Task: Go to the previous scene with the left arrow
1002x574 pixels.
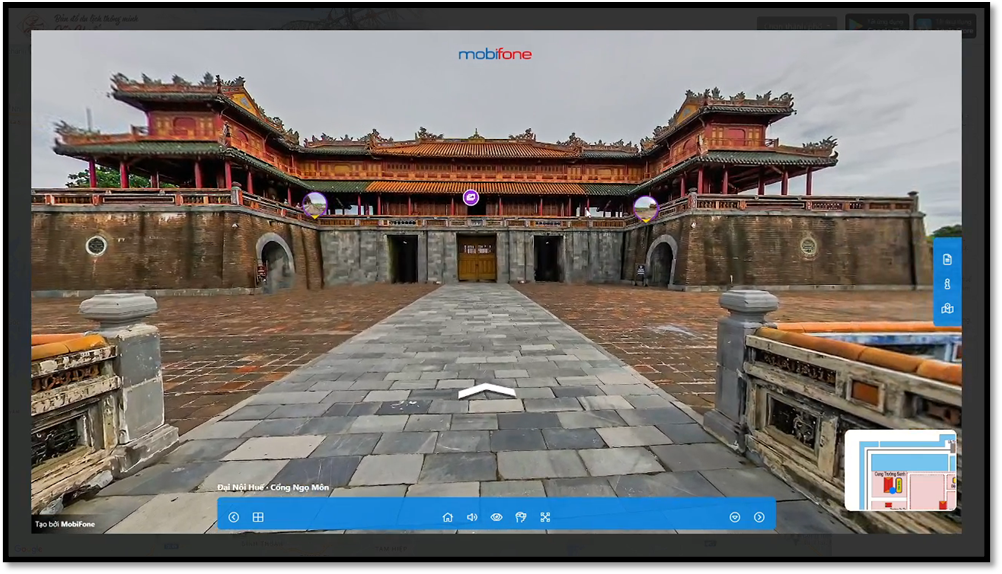Action: [233, 517]
